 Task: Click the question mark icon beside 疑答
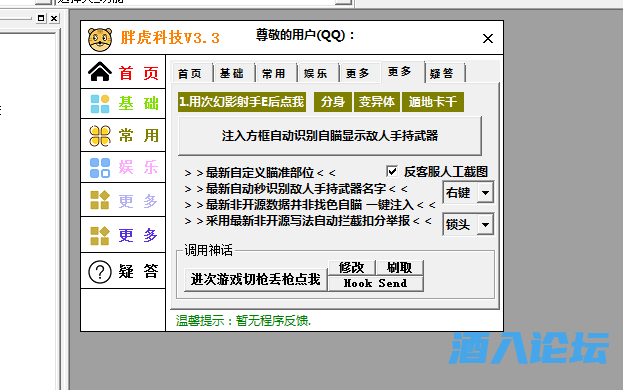point(100,272)
